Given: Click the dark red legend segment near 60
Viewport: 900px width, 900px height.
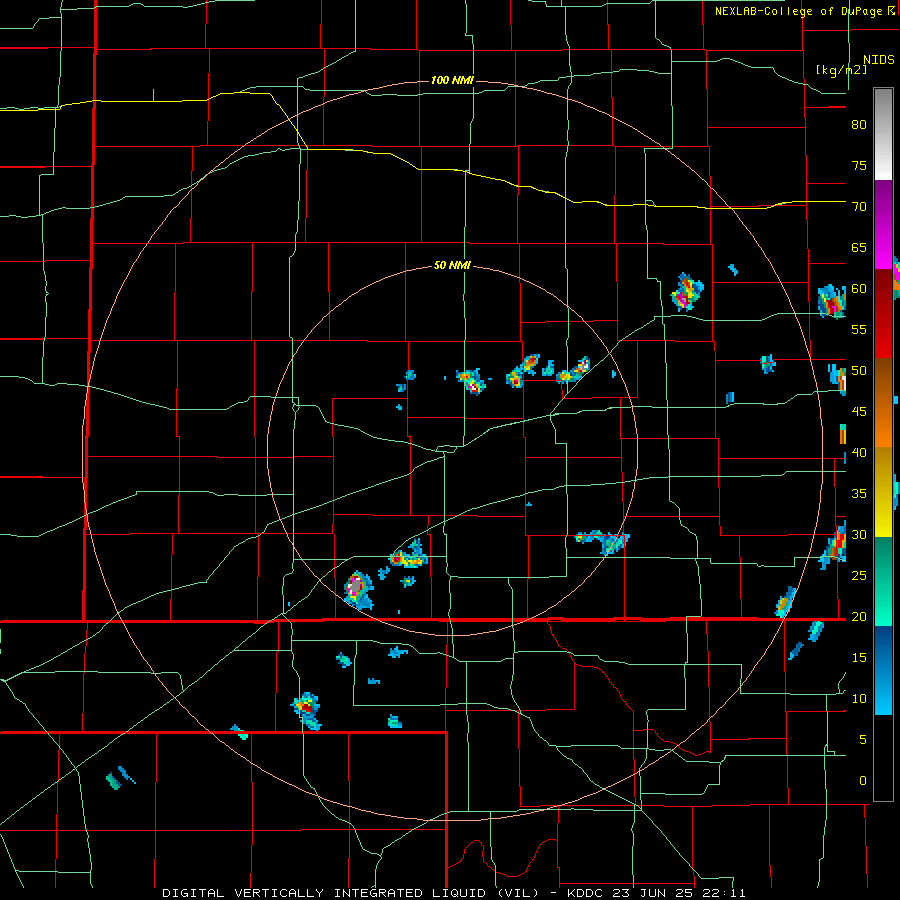Looking at the screenshot, I should coord(883,292).
